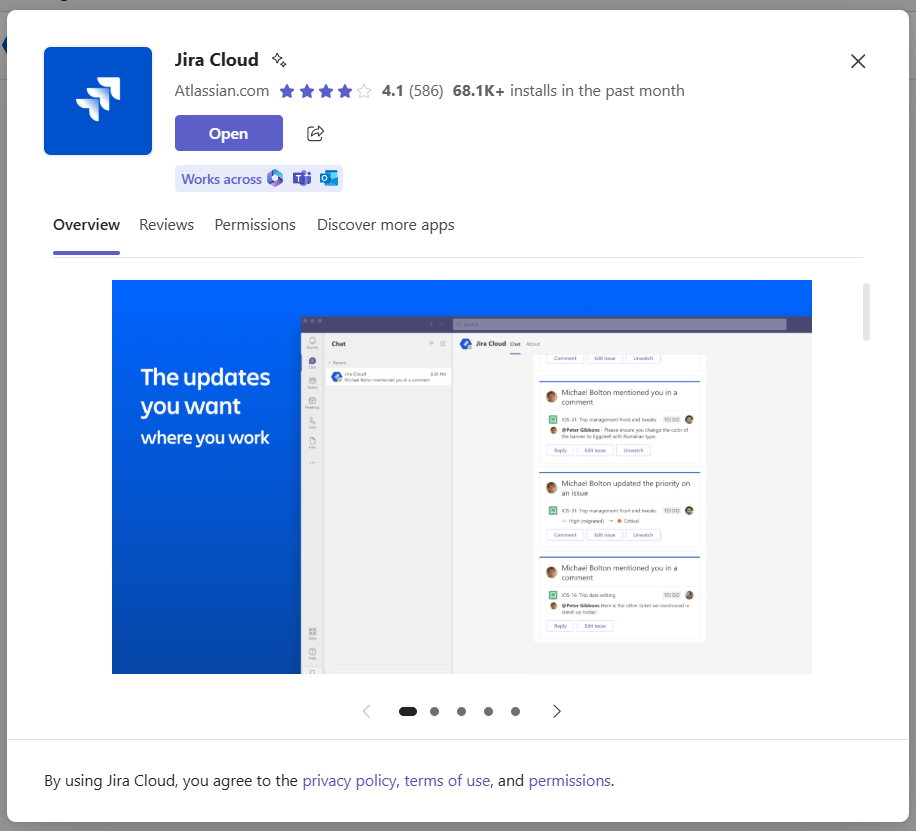Open the privacy policy link
The height and width of the screenshot is (831, 916).
[349, 781]
